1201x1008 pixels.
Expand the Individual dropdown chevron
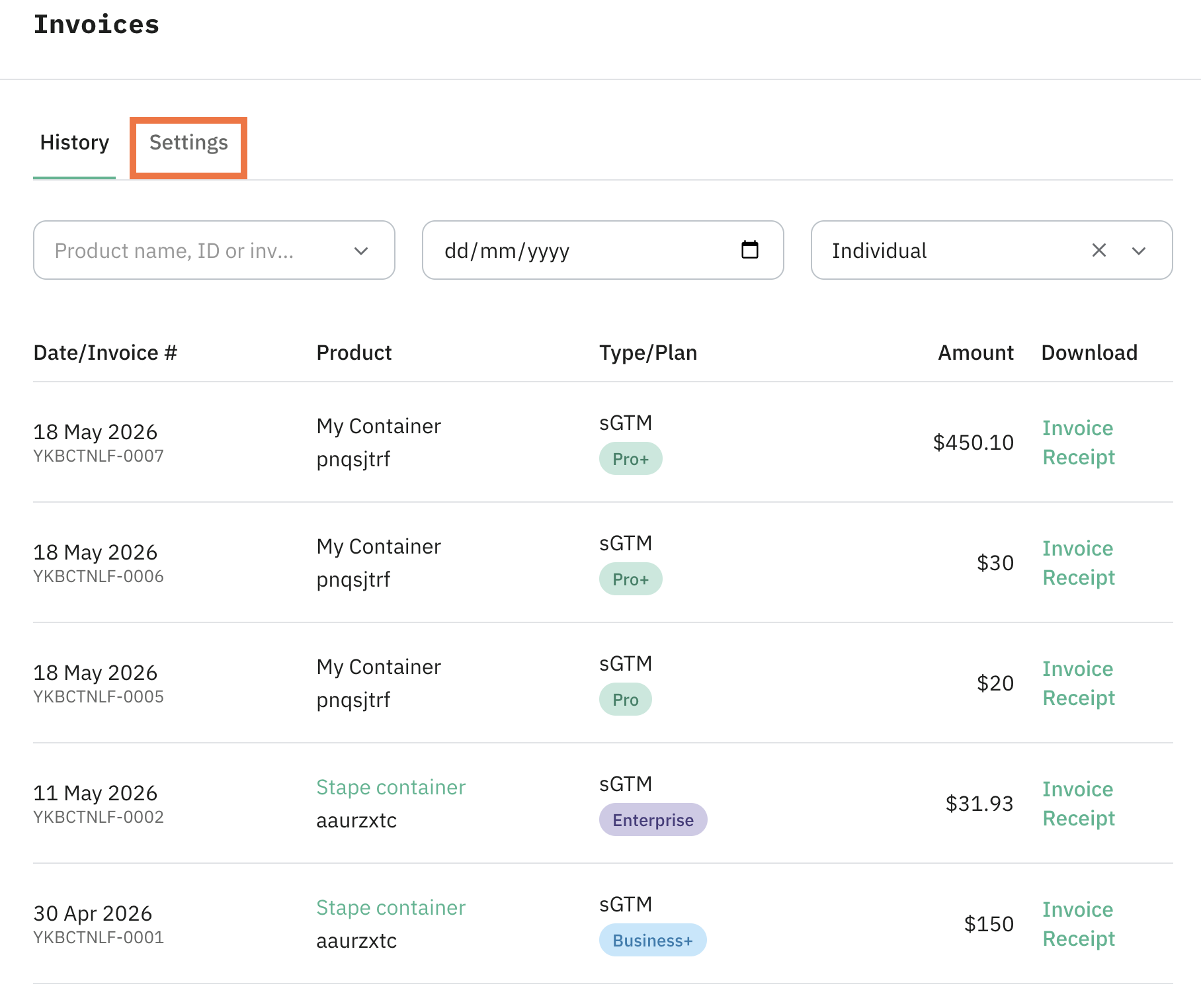[x=1139, y=251]
